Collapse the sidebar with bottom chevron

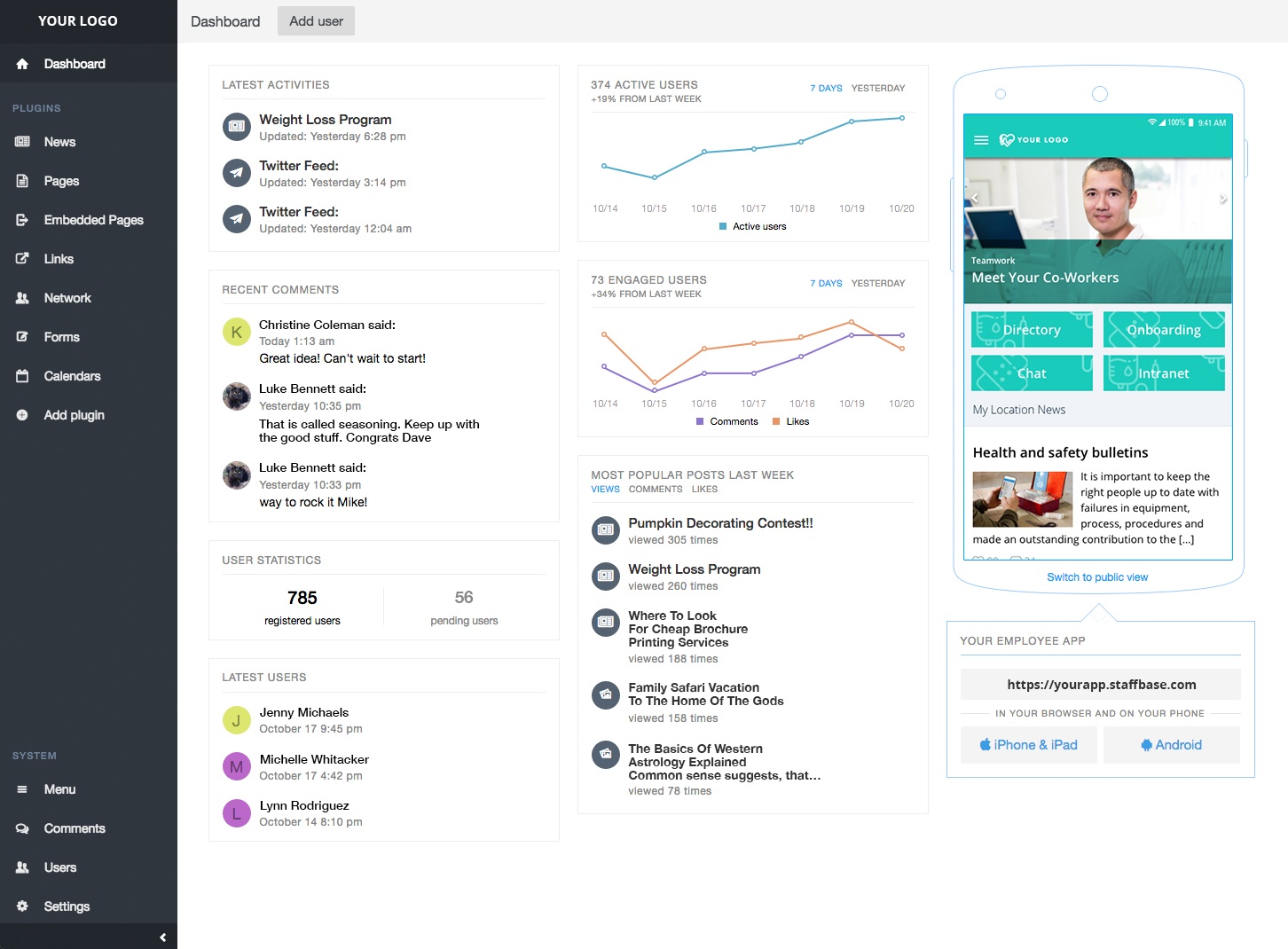(x=162, y=937)
